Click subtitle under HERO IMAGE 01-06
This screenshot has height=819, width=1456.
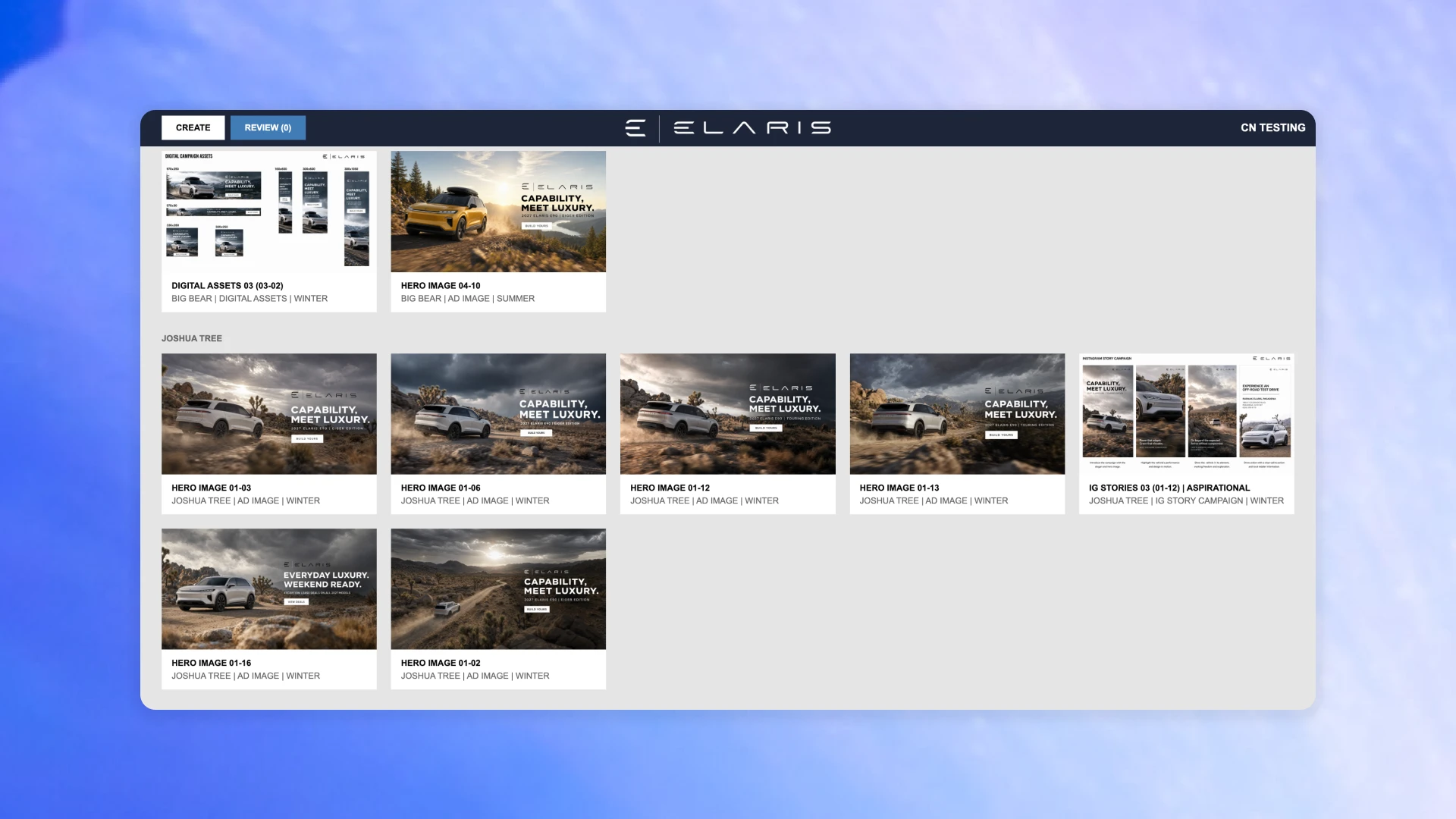(x=475, y=500)
